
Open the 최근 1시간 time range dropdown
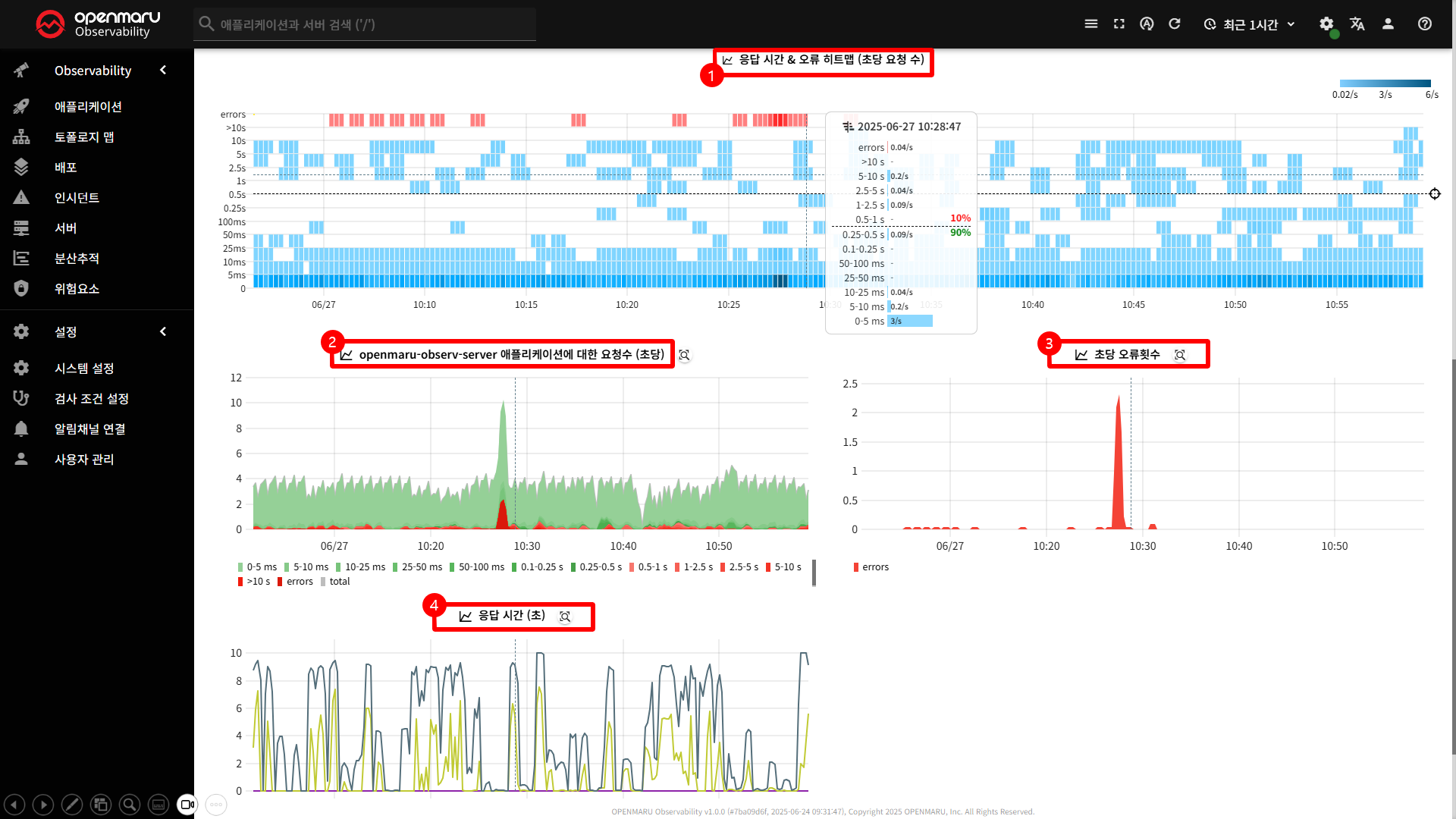pyautogui.click(x=1250, y=24)
